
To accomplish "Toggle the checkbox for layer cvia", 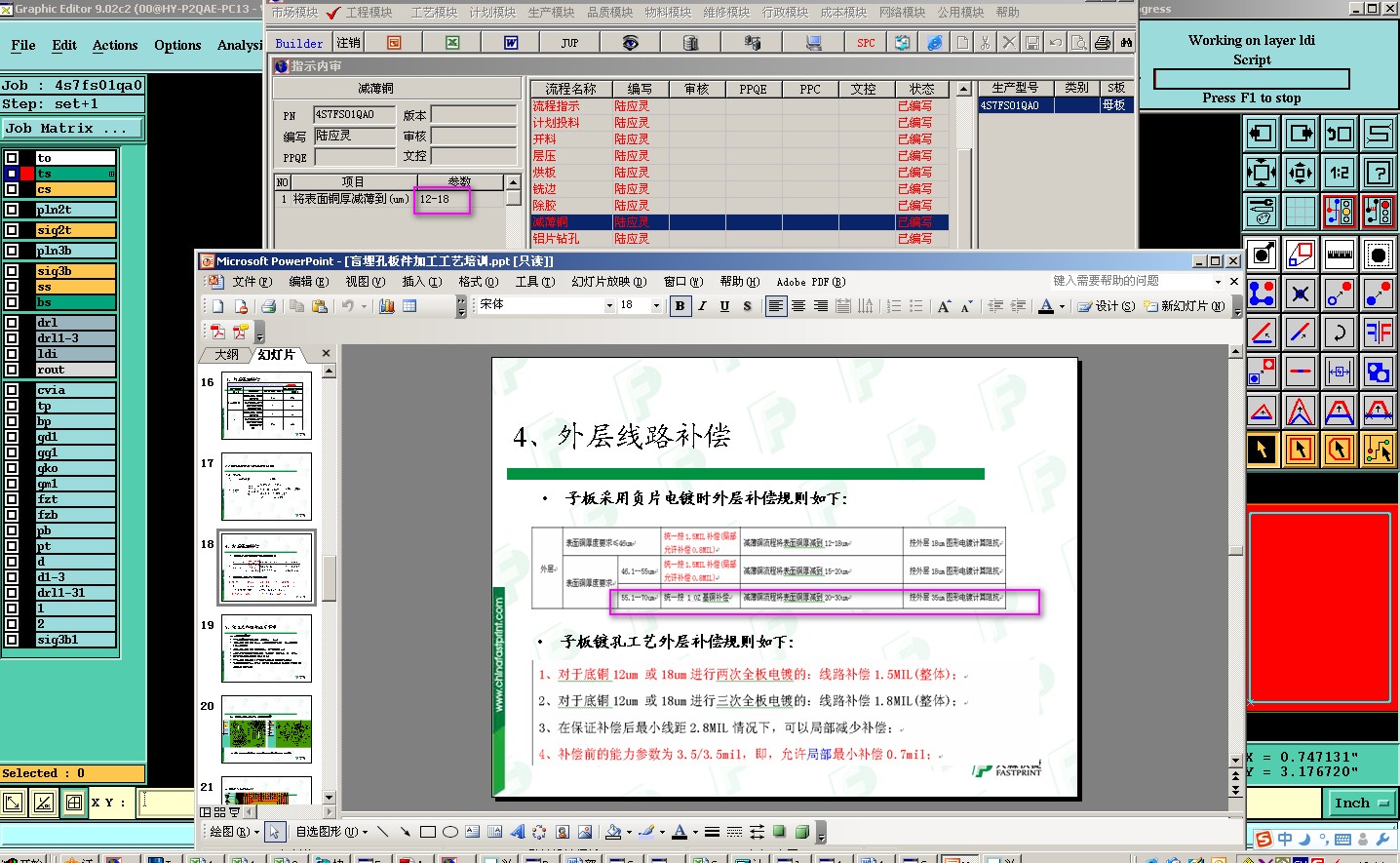I will (x=12, y=390).
